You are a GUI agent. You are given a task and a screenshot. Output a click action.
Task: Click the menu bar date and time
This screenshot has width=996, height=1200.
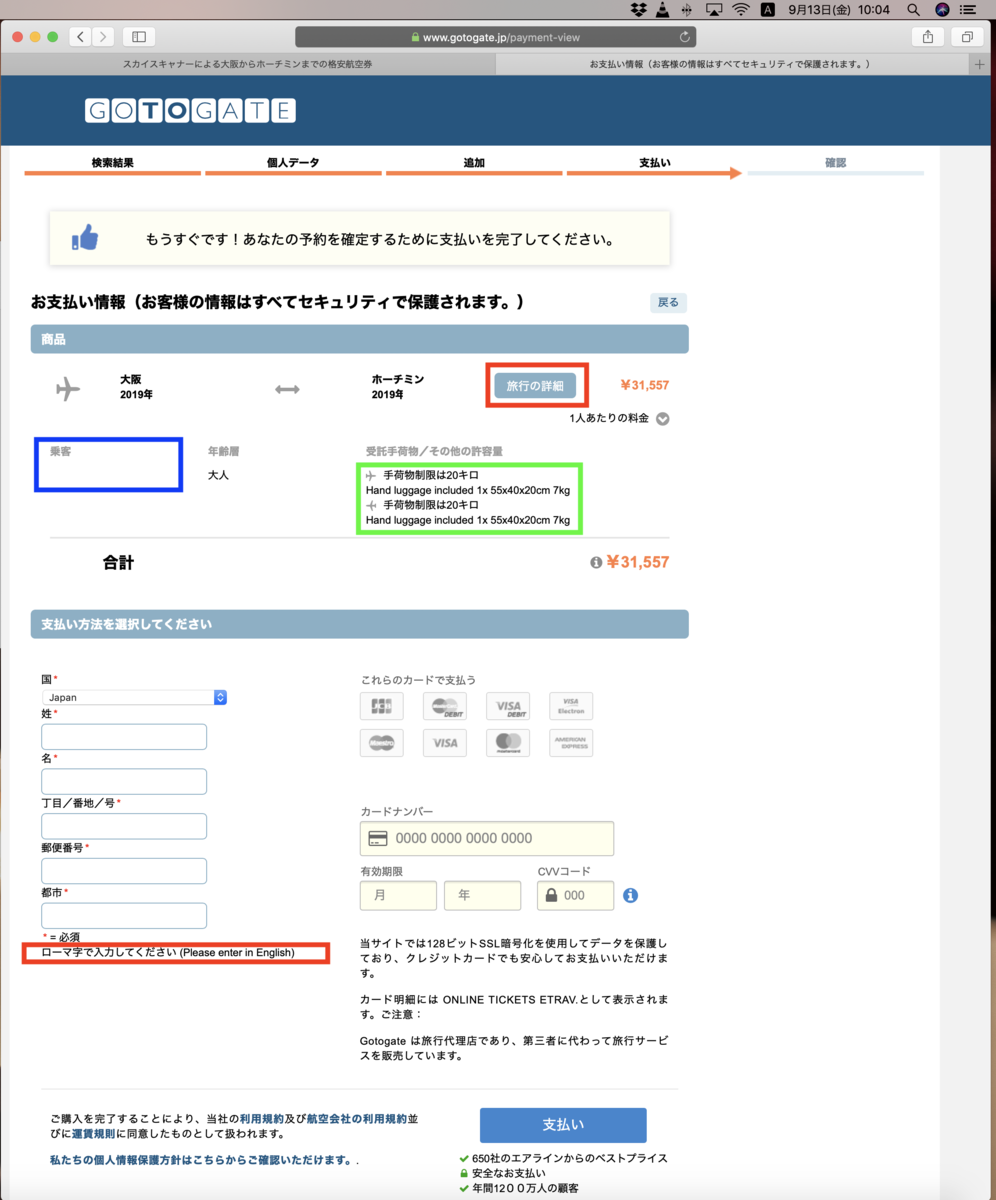click(839, 10)
